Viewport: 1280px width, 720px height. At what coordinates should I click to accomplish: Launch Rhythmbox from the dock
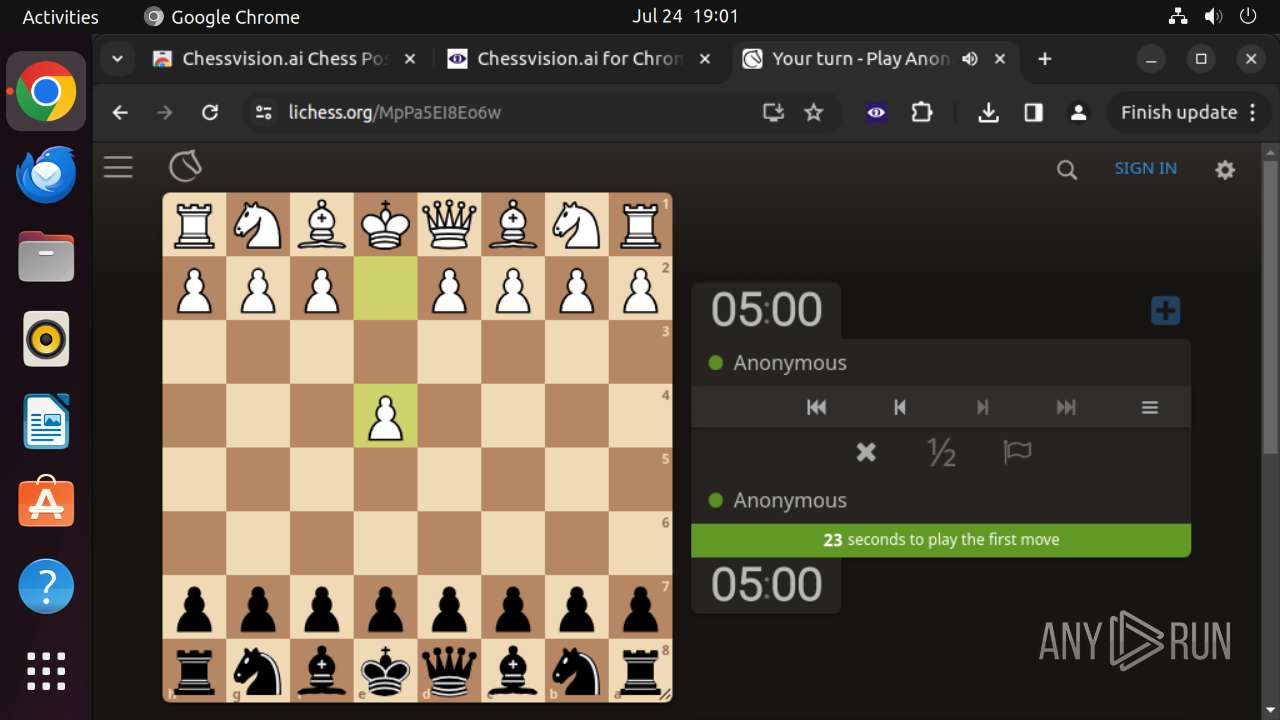point(46,339)
